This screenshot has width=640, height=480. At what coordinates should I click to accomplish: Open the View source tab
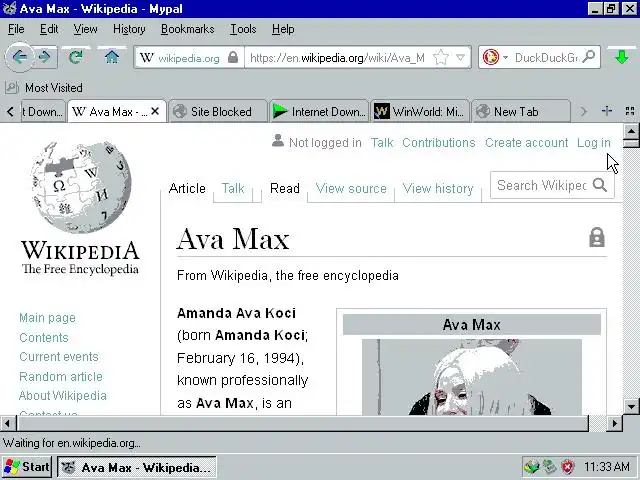(351, 188)
